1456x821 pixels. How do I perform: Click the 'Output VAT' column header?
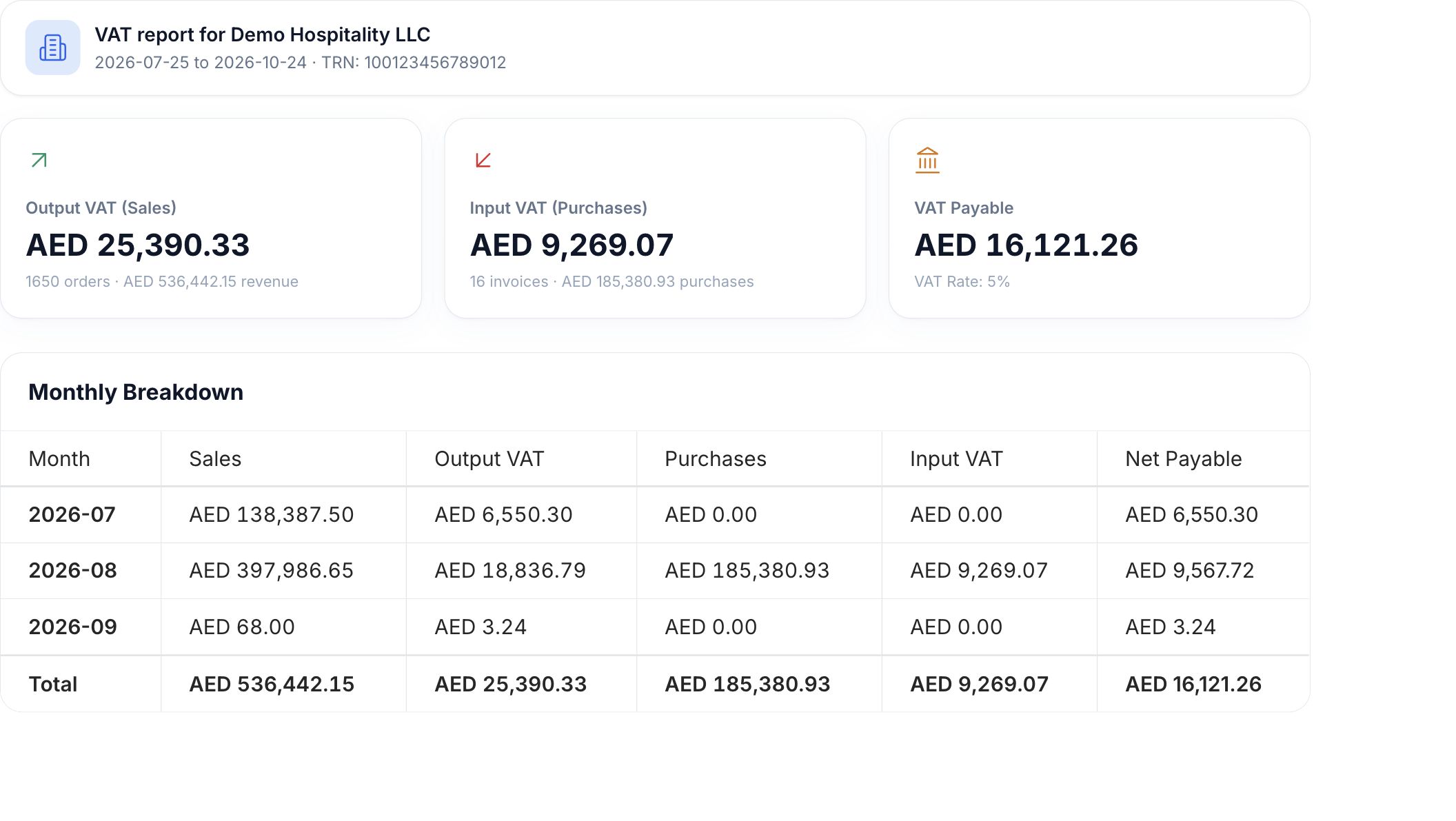pos(489,459)
